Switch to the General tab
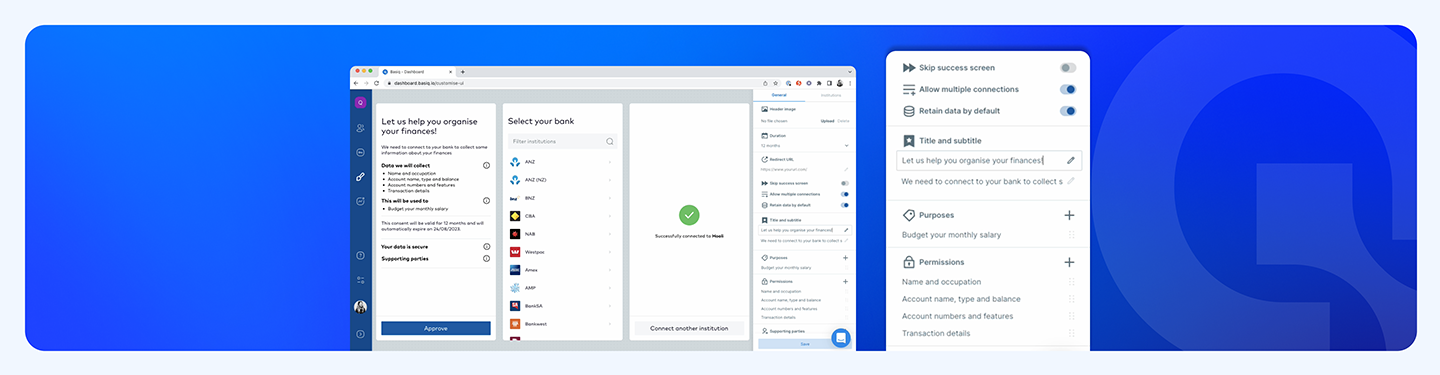The image size is (1440, 375). pos(779,95)
